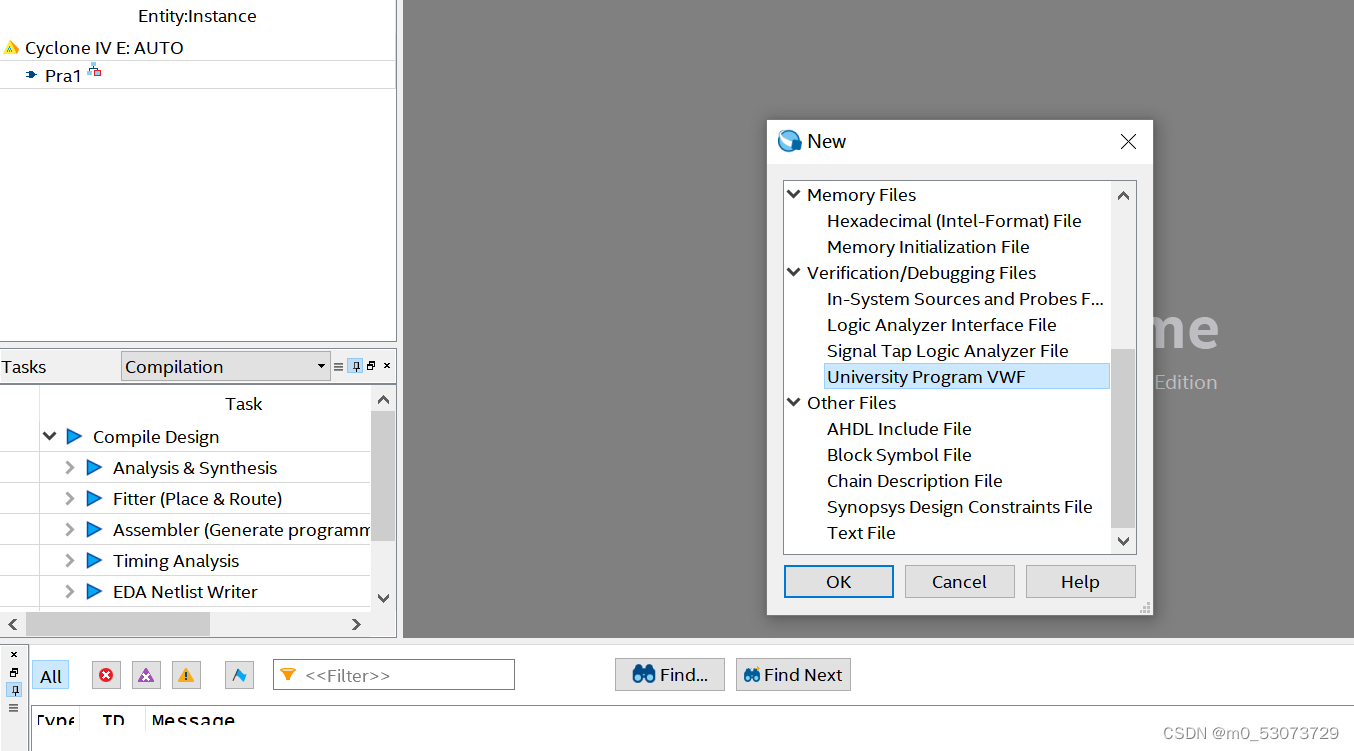Toggle the All messages filter
1354x751 pixels.
coord(51,676)
